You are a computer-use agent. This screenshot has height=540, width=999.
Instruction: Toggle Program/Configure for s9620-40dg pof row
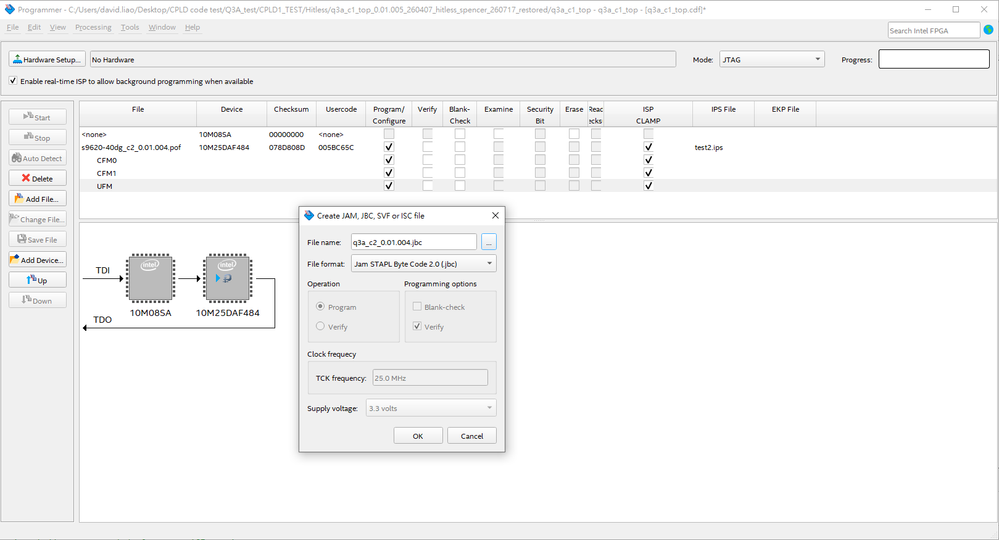point(389,147)
